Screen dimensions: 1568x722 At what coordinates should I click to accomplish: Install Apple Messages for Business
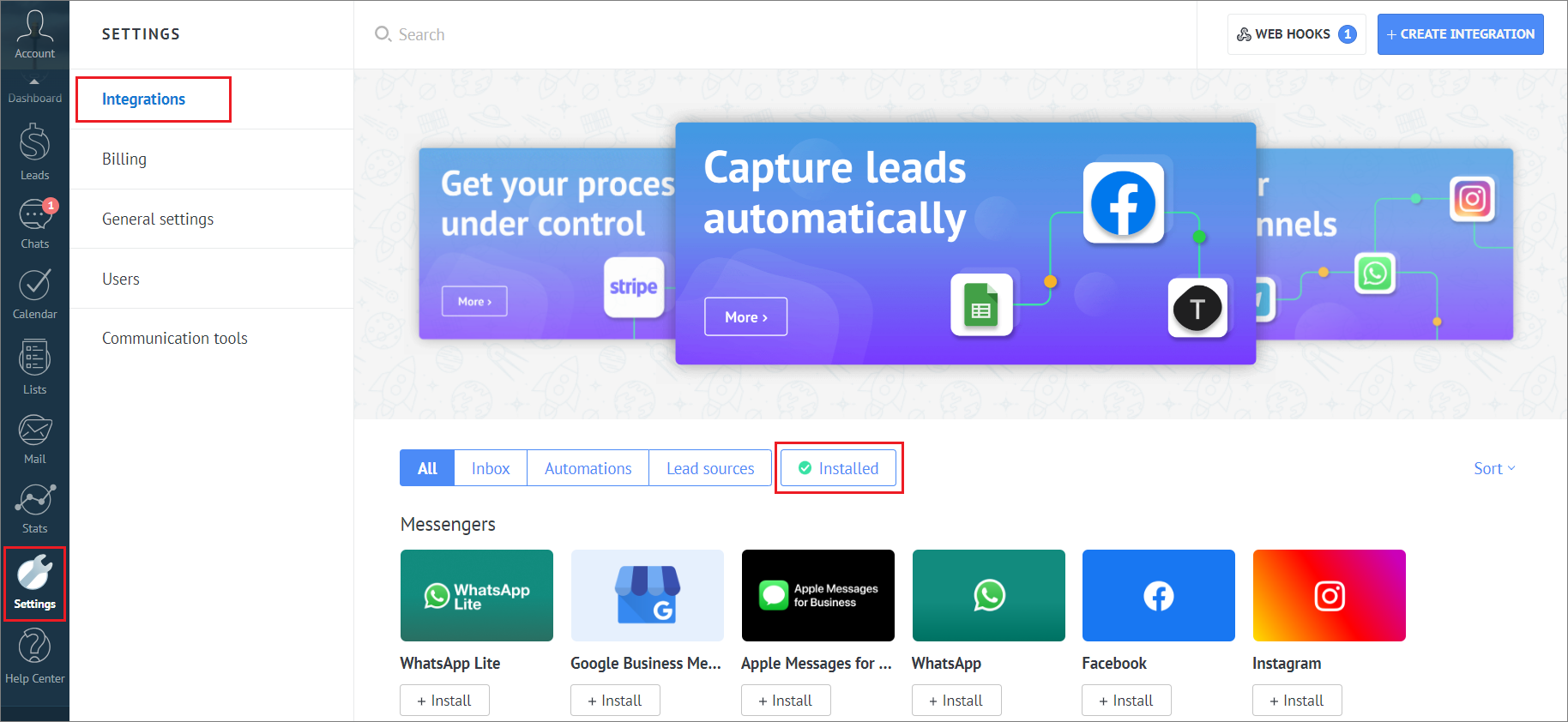[786, 701]
